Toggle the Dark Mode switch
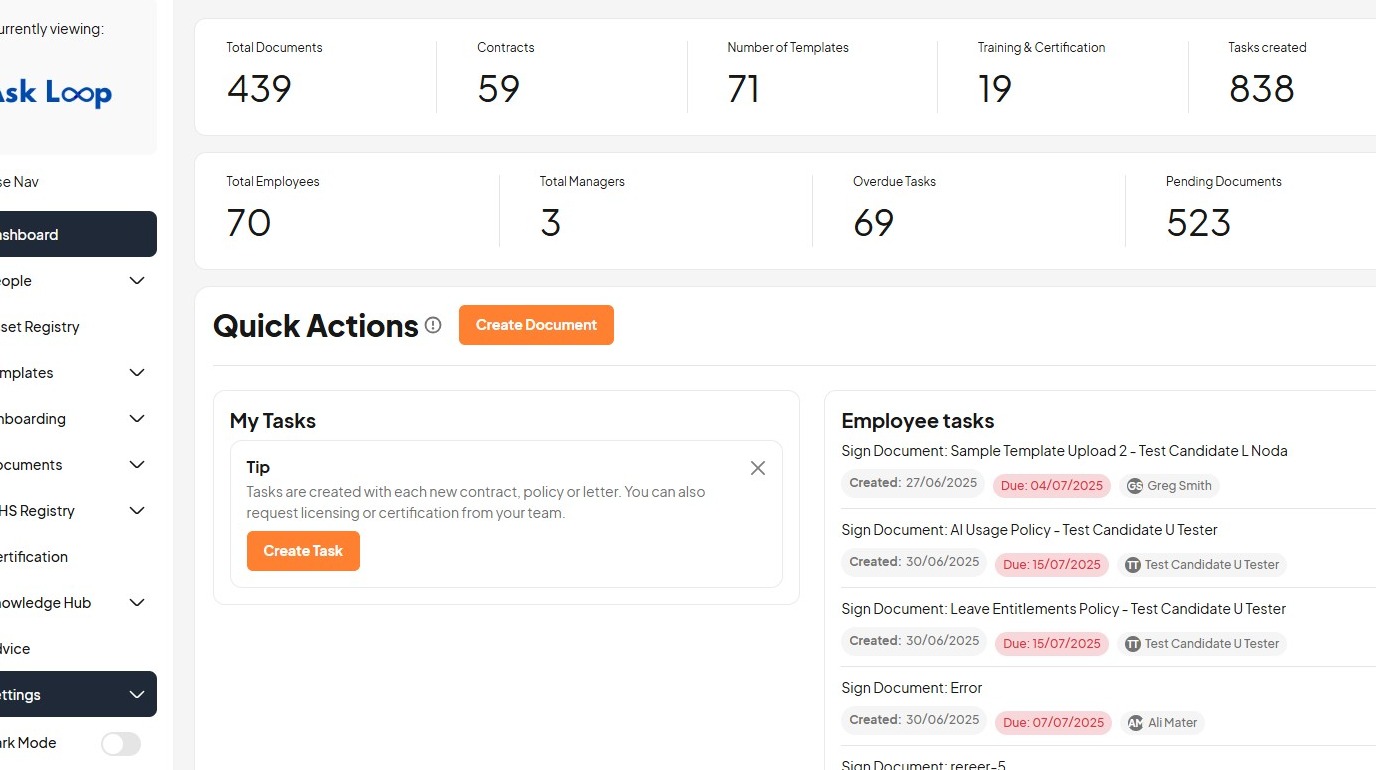Screen dimensions: 1376x770 121,743
